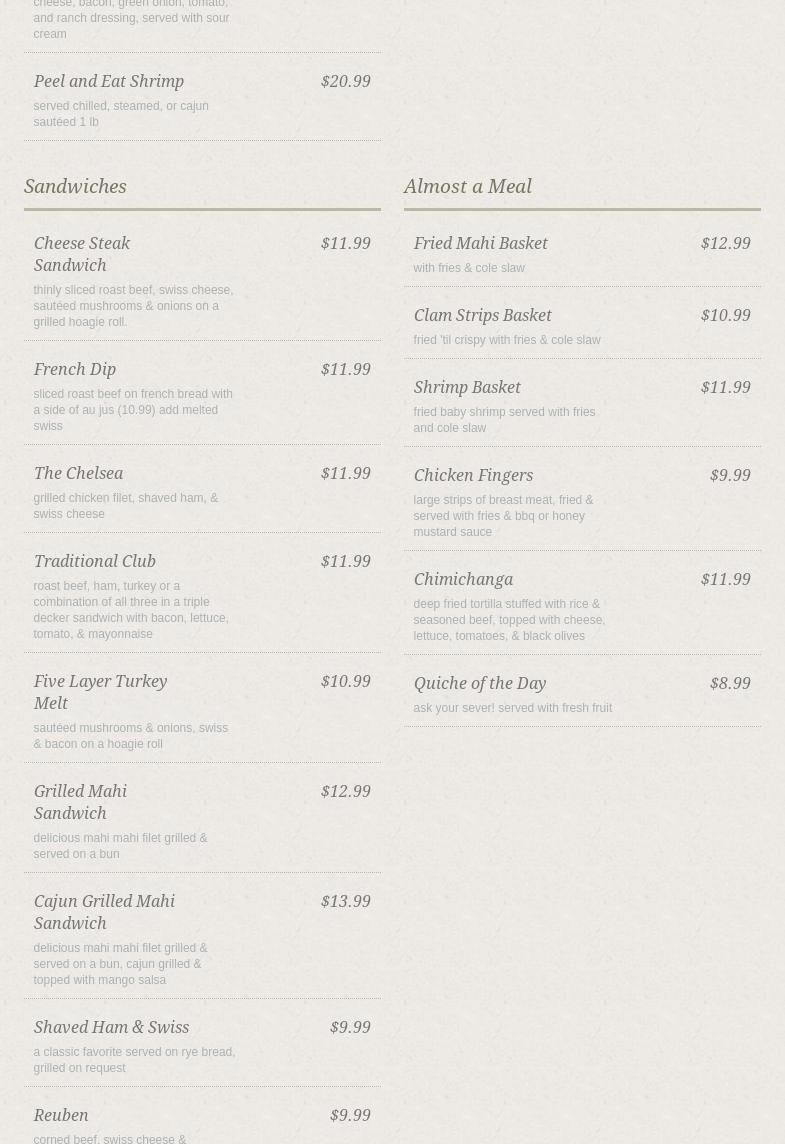This screenshot has width=785, height=1144.
Task: Click the Almost a Meal heading
Action: 467,187
